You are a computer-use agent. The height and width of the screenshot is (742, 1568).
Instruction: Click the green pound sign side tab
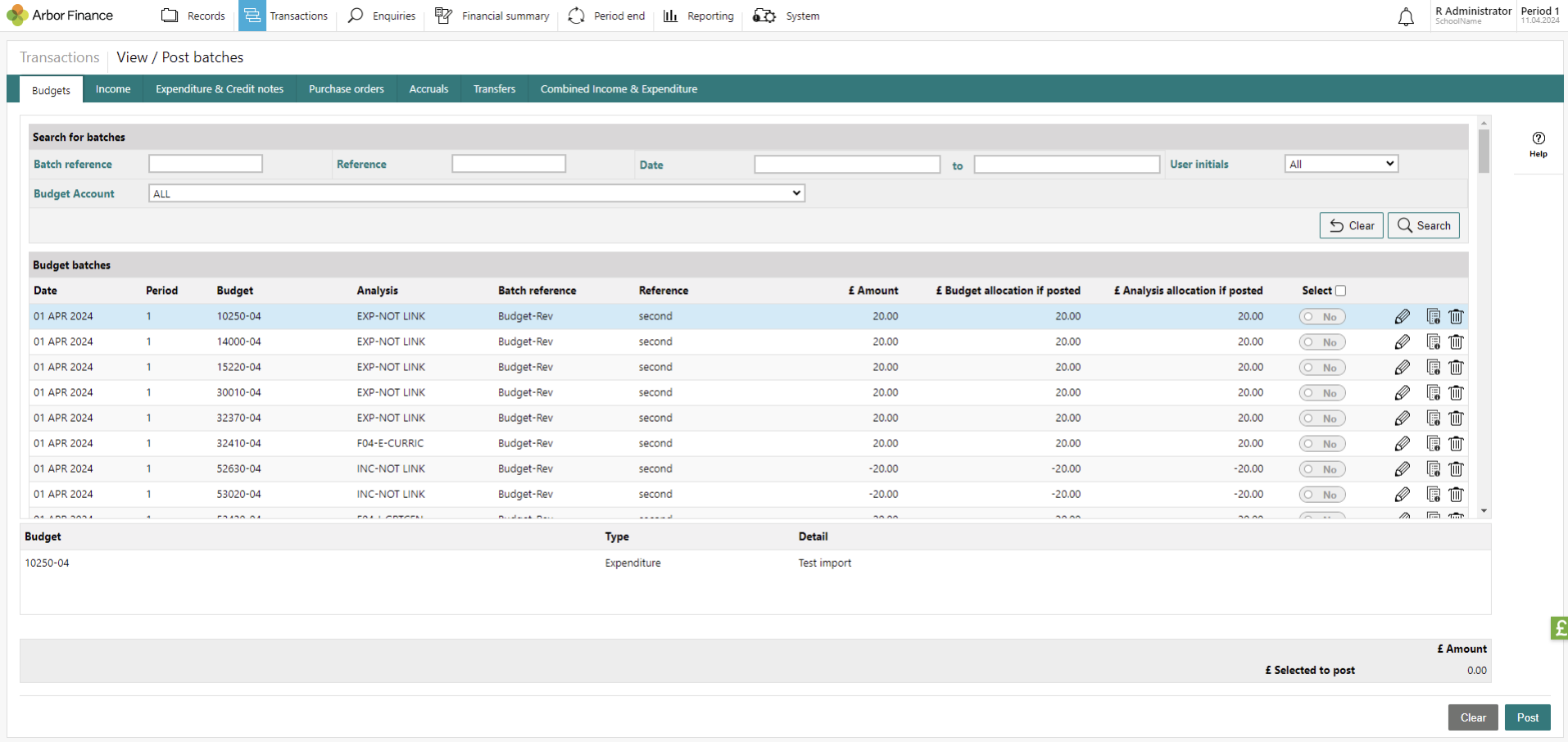point(1559,628)
